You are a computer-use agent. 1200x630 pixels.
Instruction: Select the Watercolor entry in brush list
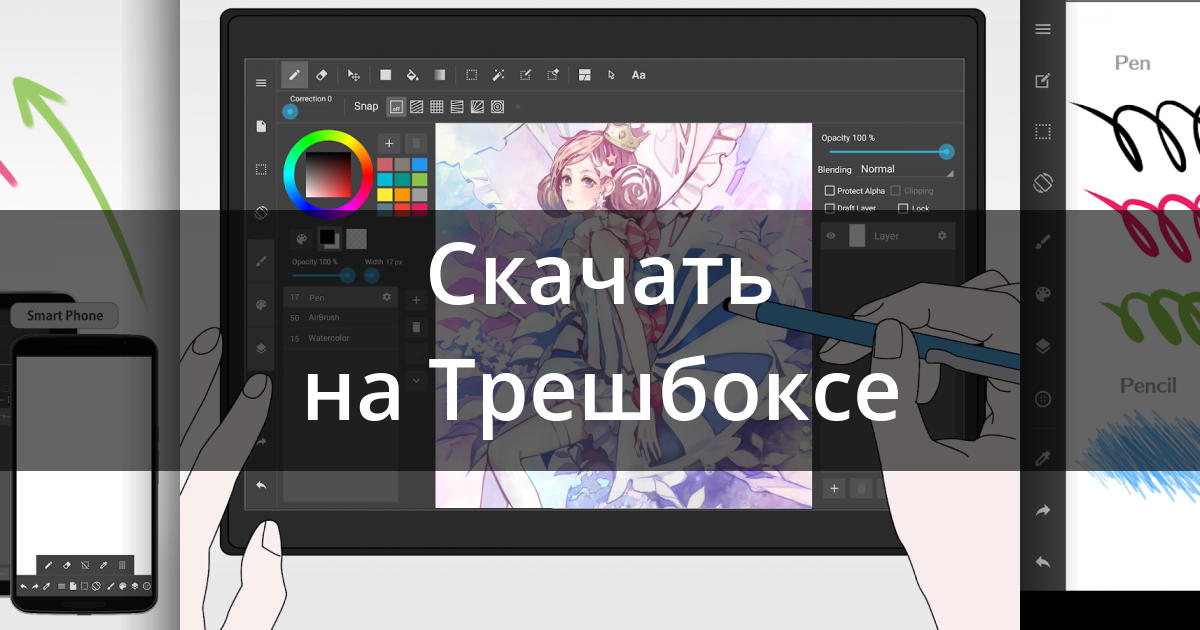coord(340,338)
